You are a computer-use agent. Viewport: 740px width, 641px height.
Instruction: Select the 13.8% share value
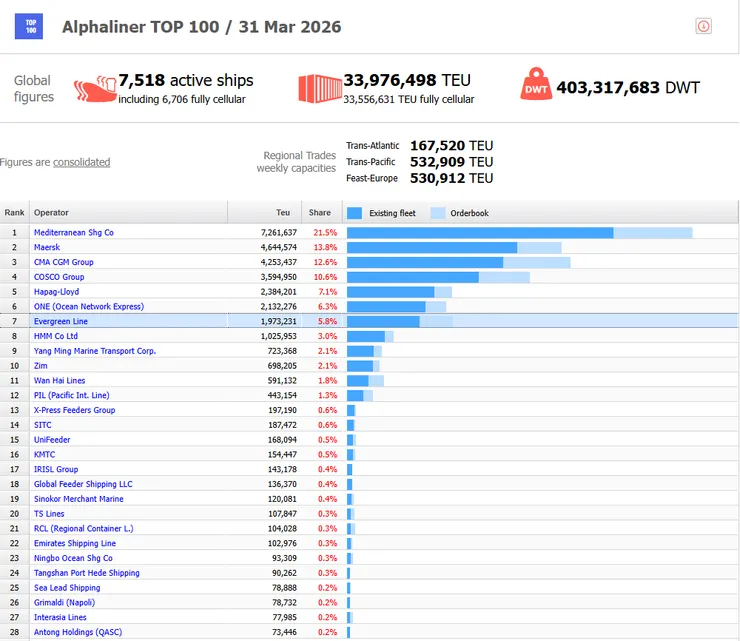(x=325, y=247)
